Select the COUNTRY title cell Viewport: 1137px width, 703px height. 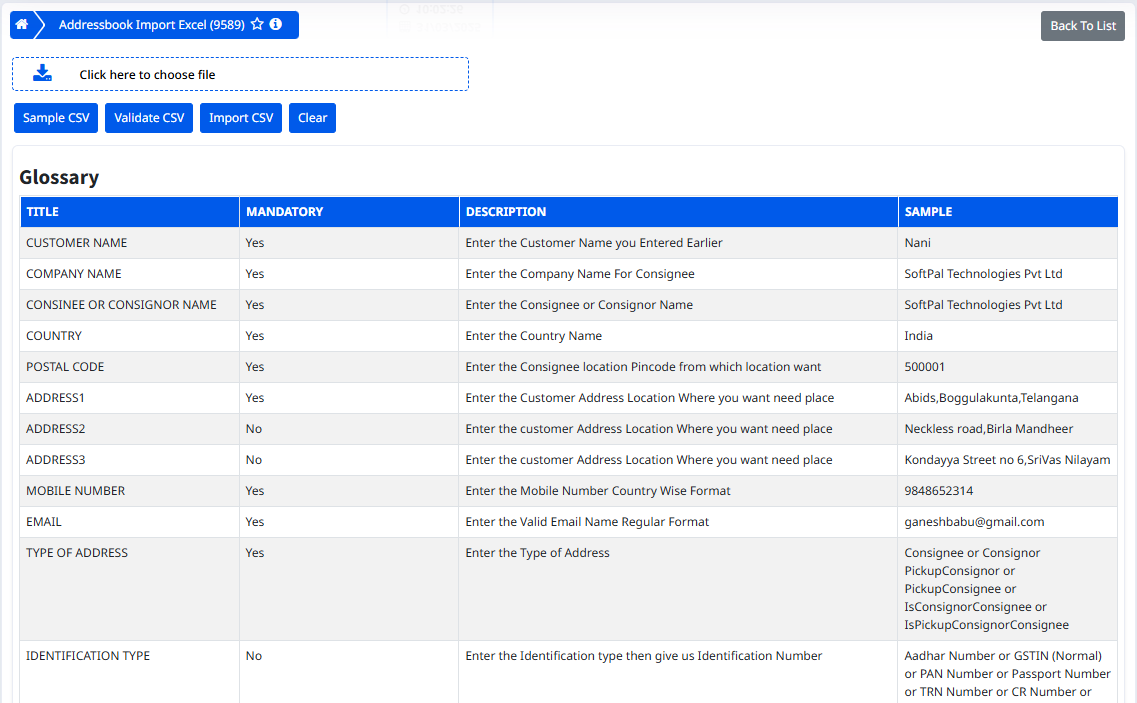(x=130, y=337)
